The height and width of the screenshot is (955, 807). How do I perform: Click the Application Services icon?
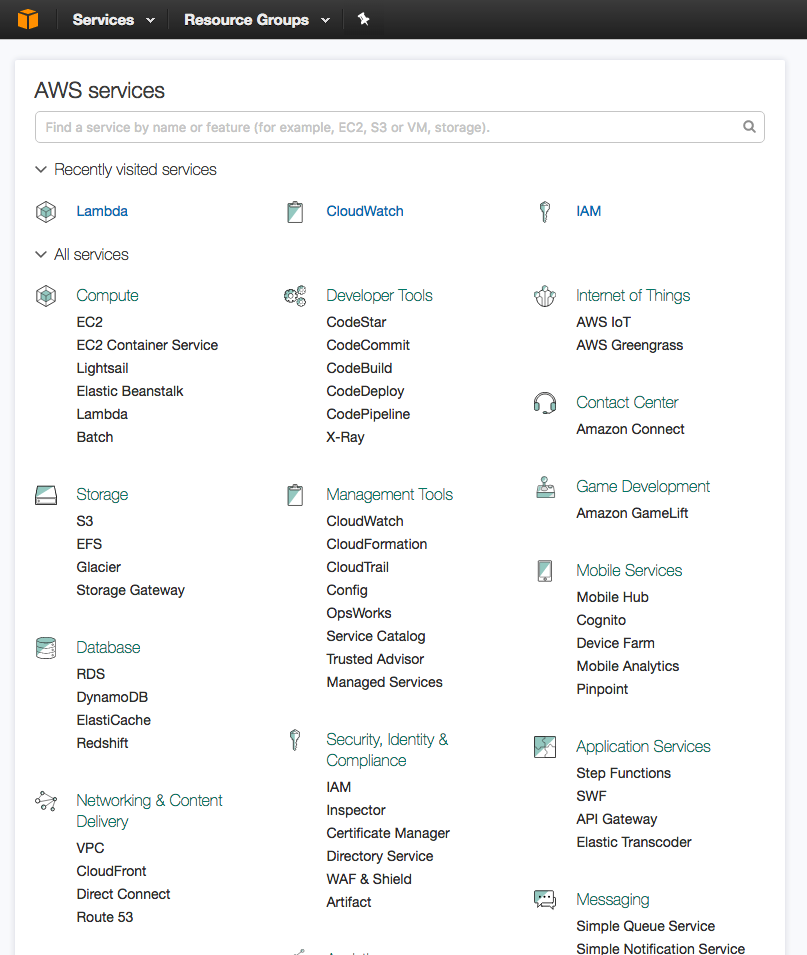pos(545,747)
